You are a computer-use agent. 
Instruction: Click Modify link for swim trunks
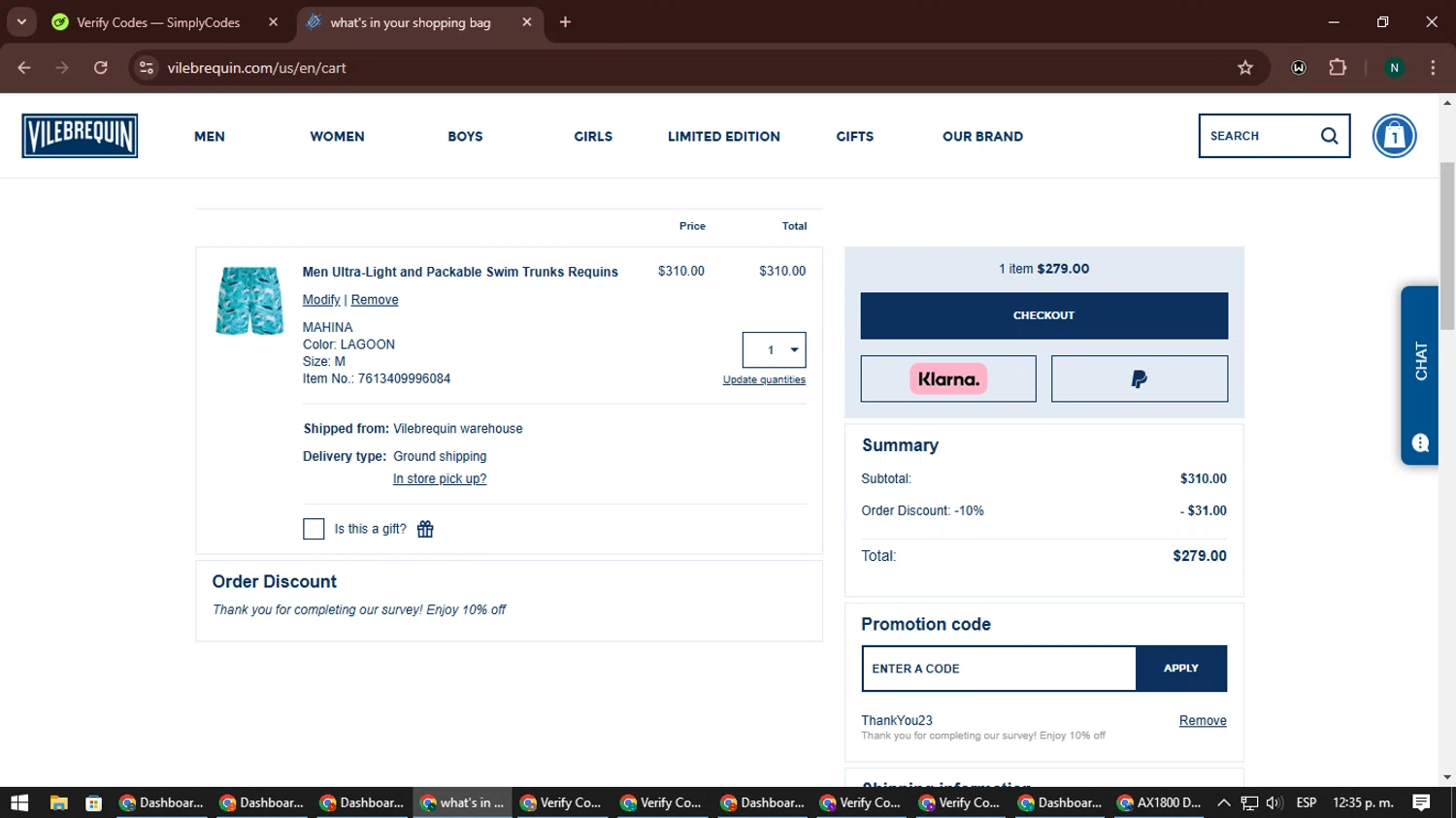(x=321, y=300)
